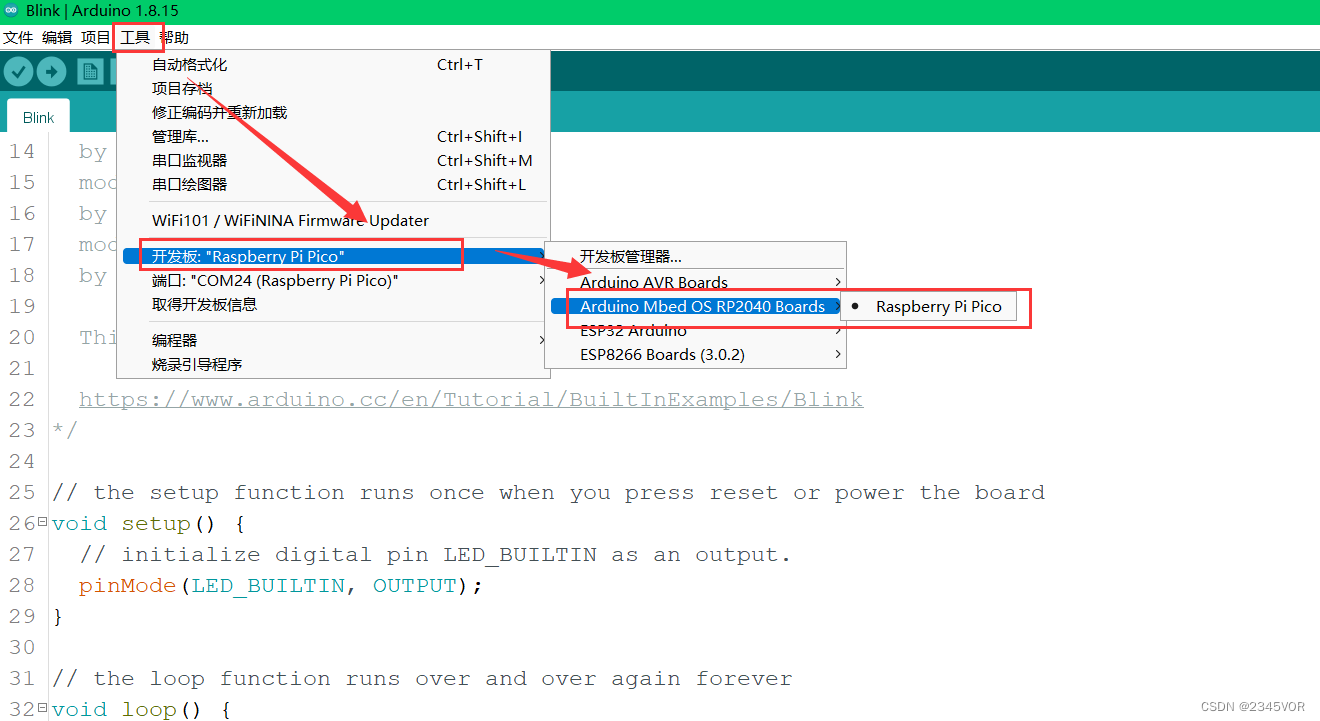Click the Verify (checkmark) toolbar icon
The image size is (1320, 721).
(x=19, y=72)
